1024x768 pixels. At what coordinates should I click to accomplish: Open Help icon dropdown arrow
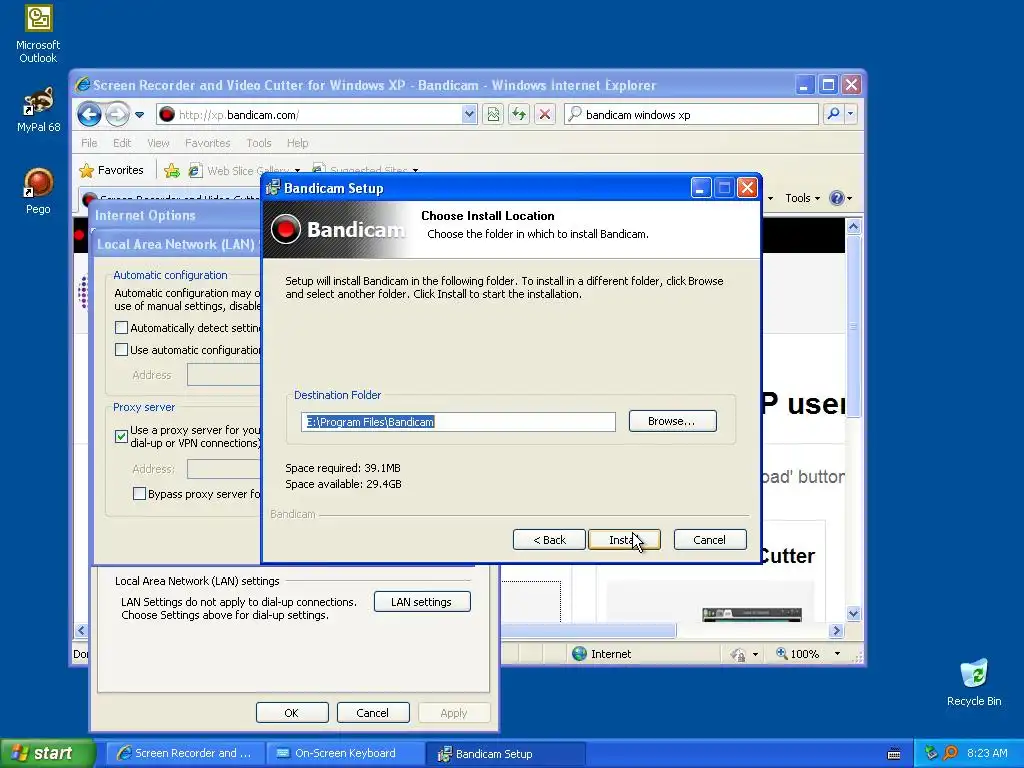[849, 198]
